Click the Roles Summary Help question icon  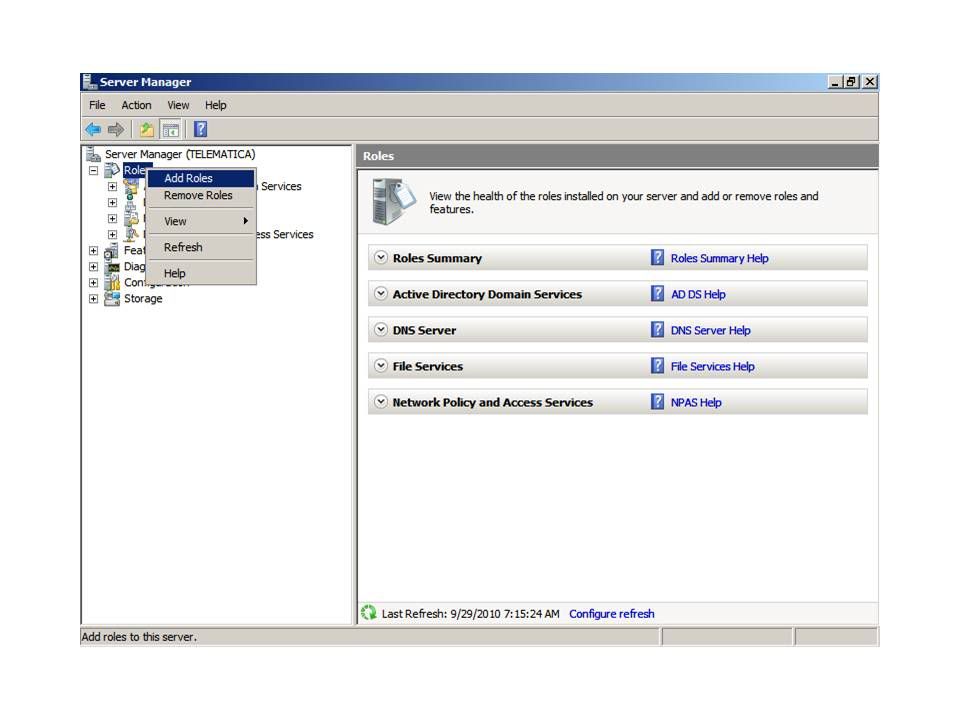click(x=657, y=258)
